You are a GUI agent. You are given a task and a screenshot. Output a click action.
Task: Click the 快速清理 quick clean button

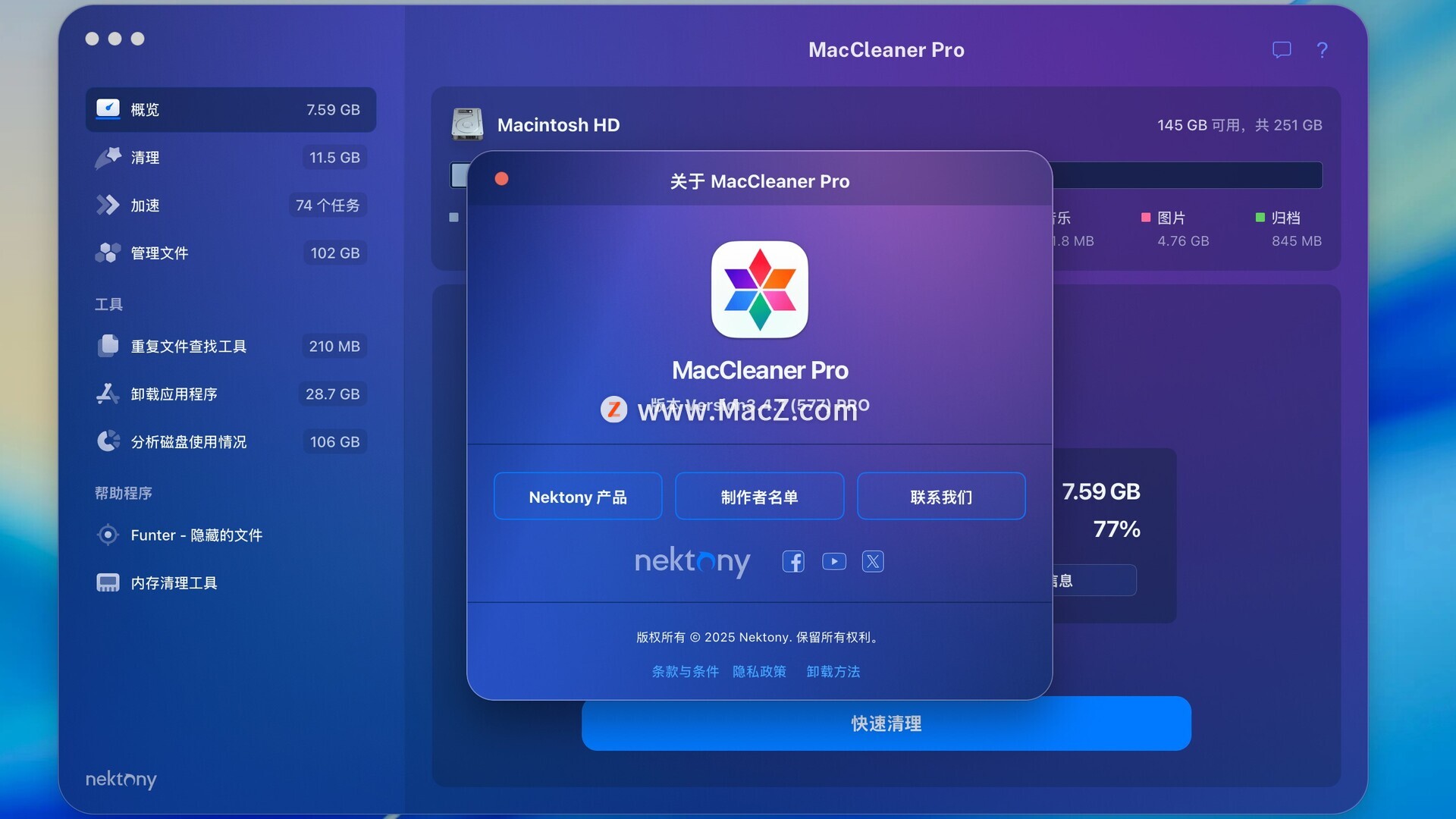pos(886,723)
